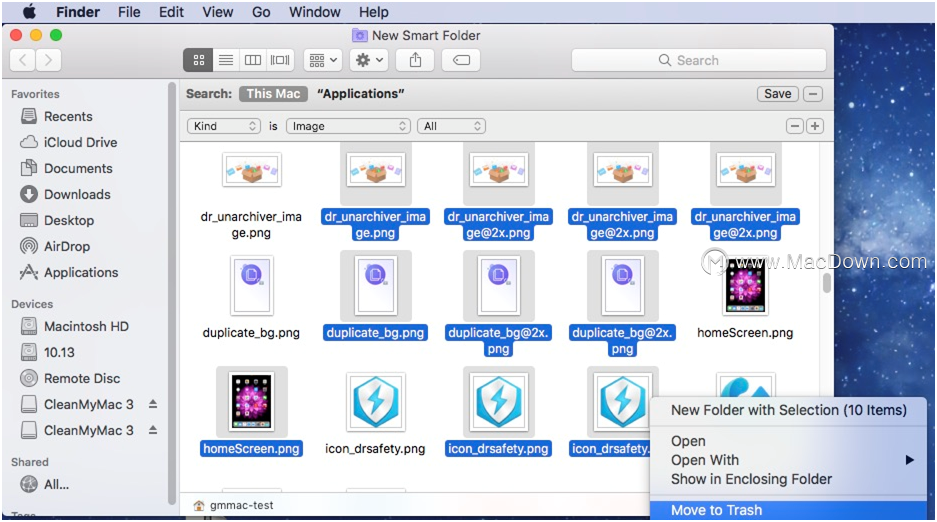Screen dimensions: 937x522
Task: Eject the first CleanMyMac 3 volume
Action: [153, 404]
